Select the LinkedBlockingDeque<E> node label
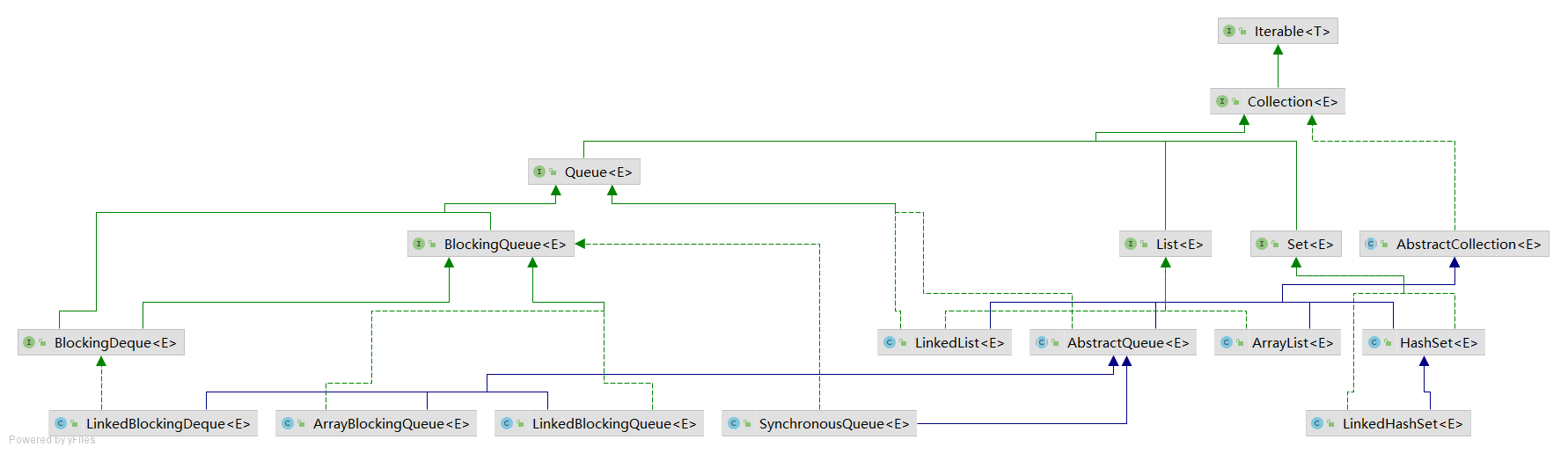This screenshot has height=454, width=1568. [x=167, y=423]
